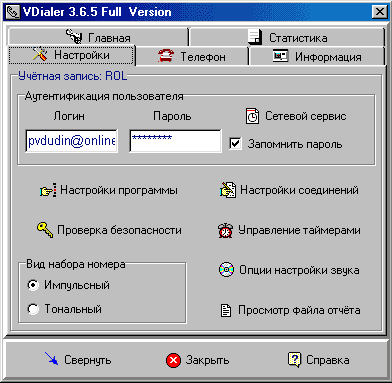
Task: Click the VDialer title bar phone icon
Action: (x=12, y=12)
